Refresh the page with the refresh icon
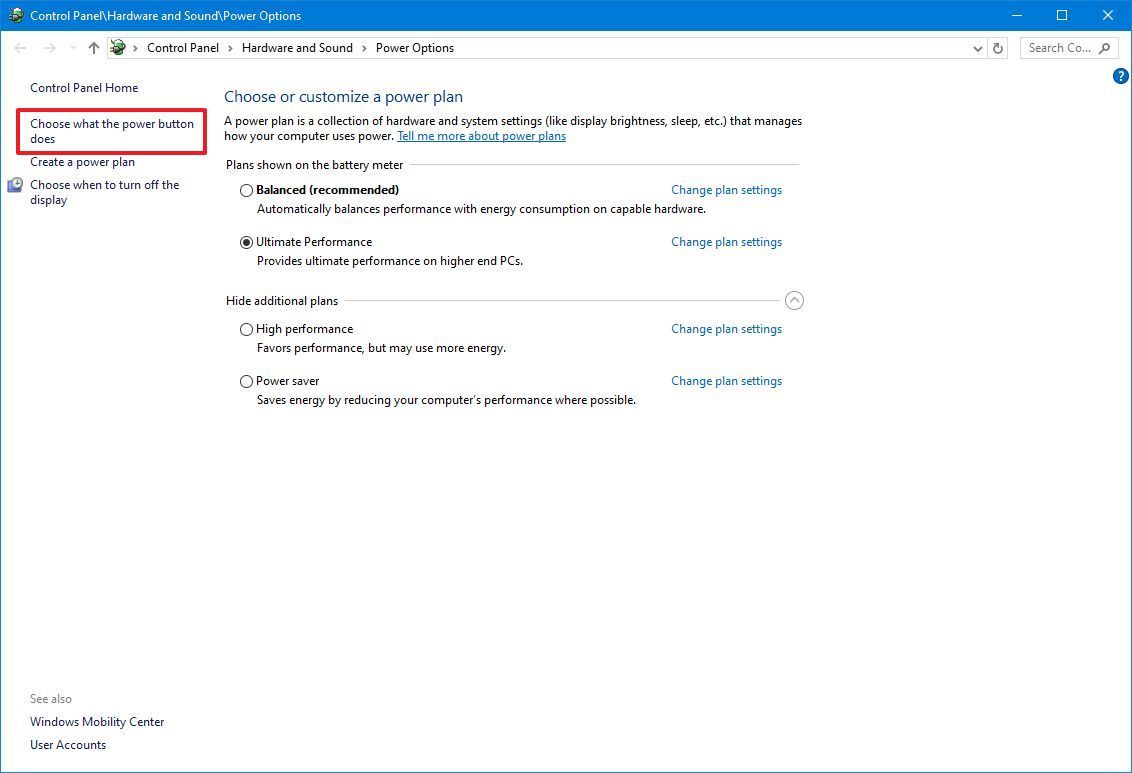1132x773 pixels. click(997, 47)
